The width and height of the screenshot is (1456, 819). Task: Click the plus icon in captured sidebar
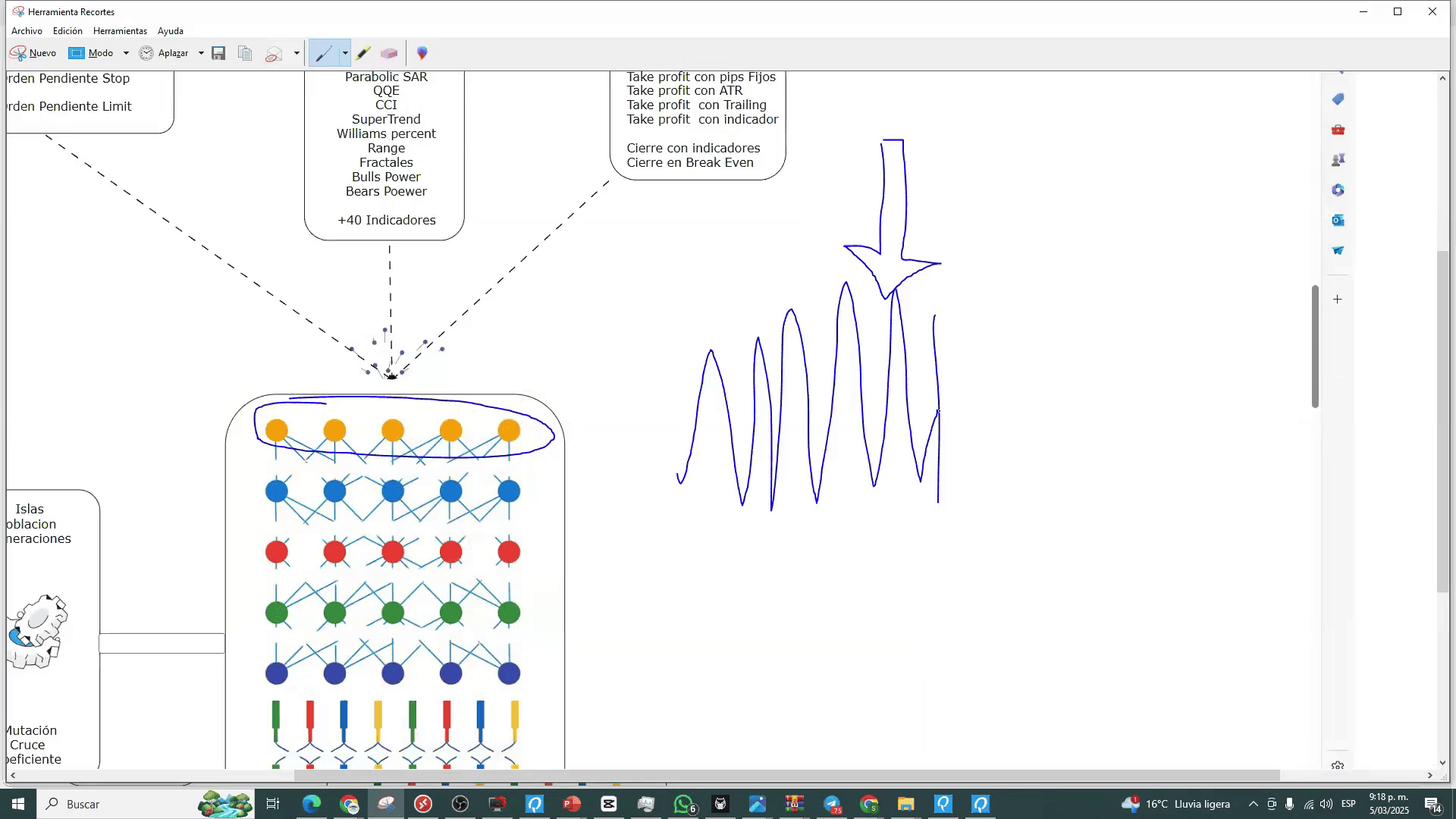pos(1338,300)
